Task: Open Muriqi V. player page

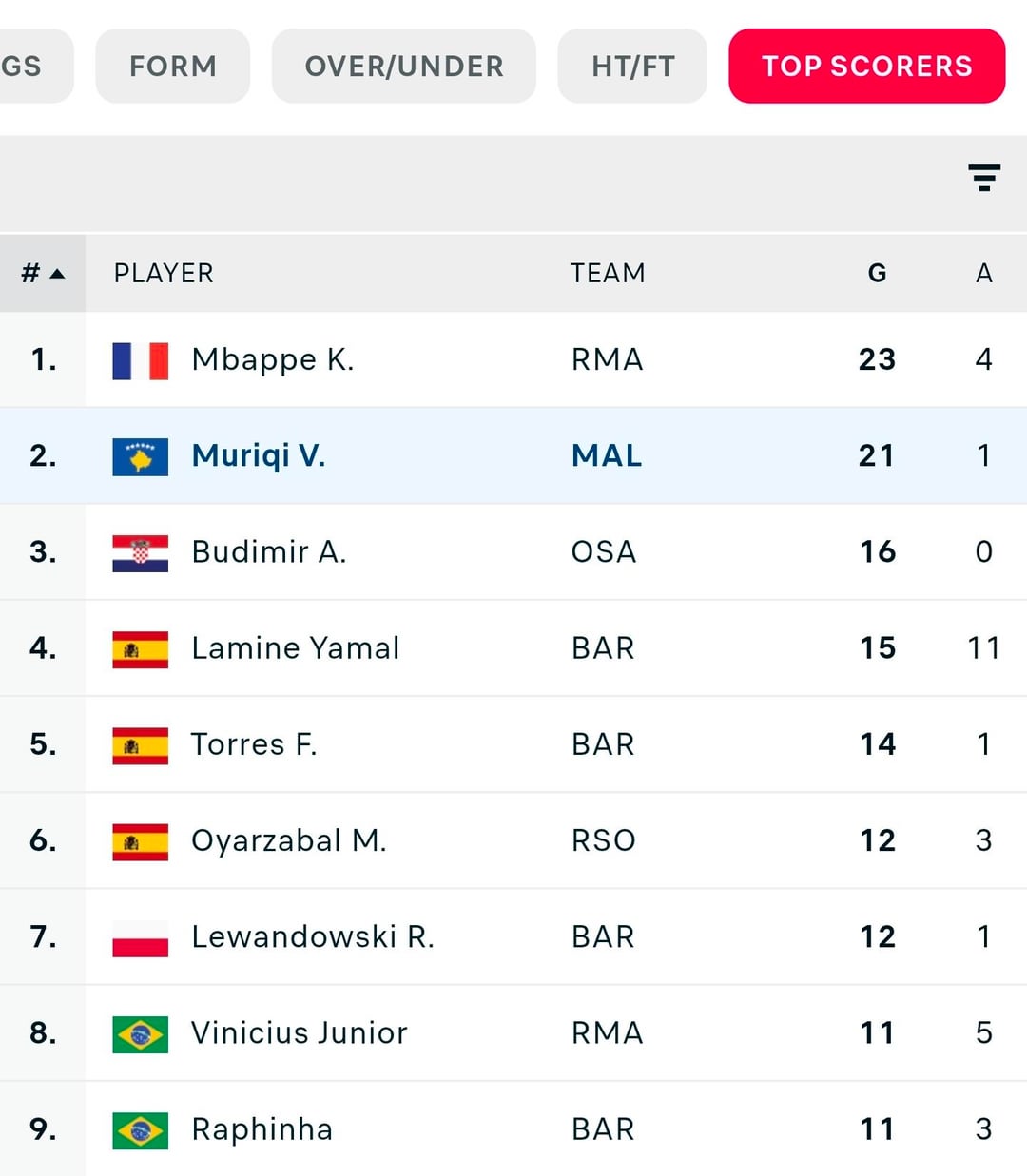Action: (259, 456)
